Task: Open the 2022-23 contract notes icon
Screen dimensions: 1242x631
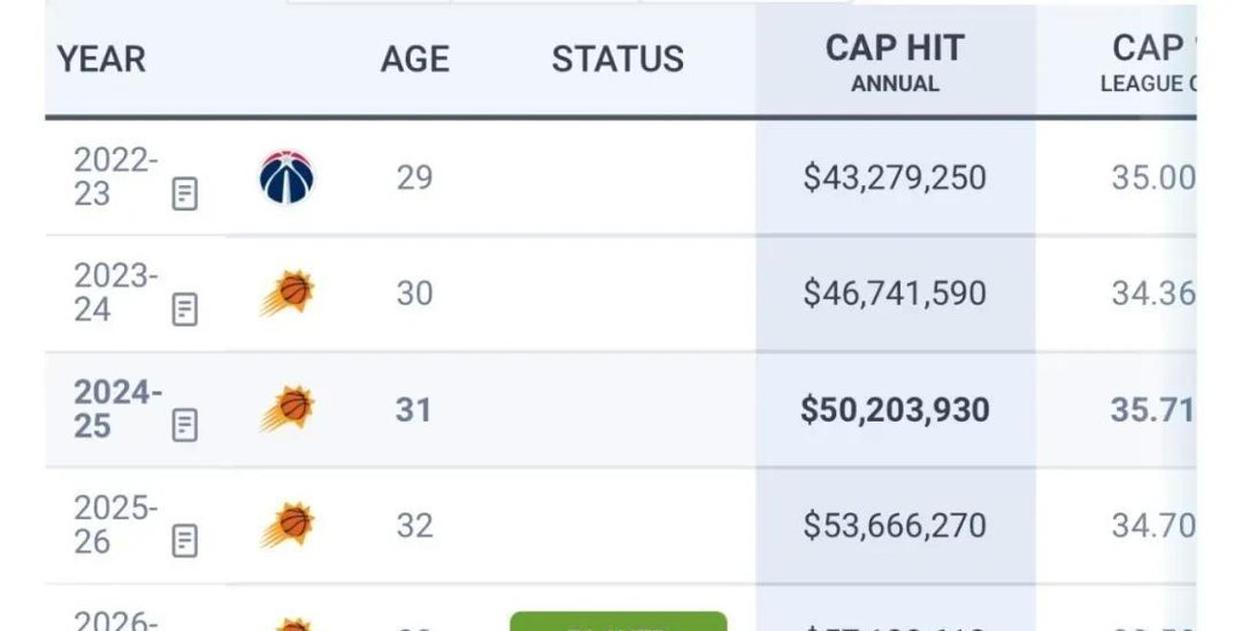Action: click(x=185, y=194)
